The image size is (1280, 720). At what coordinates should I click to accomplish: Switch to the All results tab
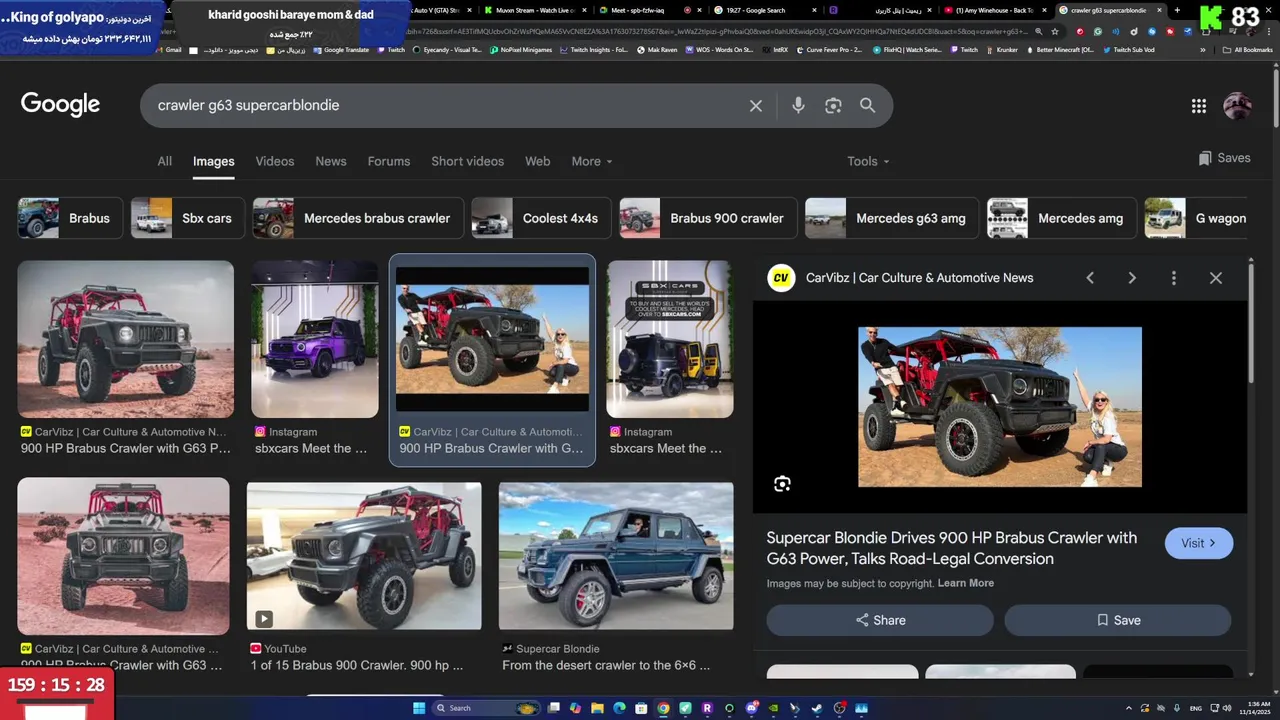coord(164,161)
